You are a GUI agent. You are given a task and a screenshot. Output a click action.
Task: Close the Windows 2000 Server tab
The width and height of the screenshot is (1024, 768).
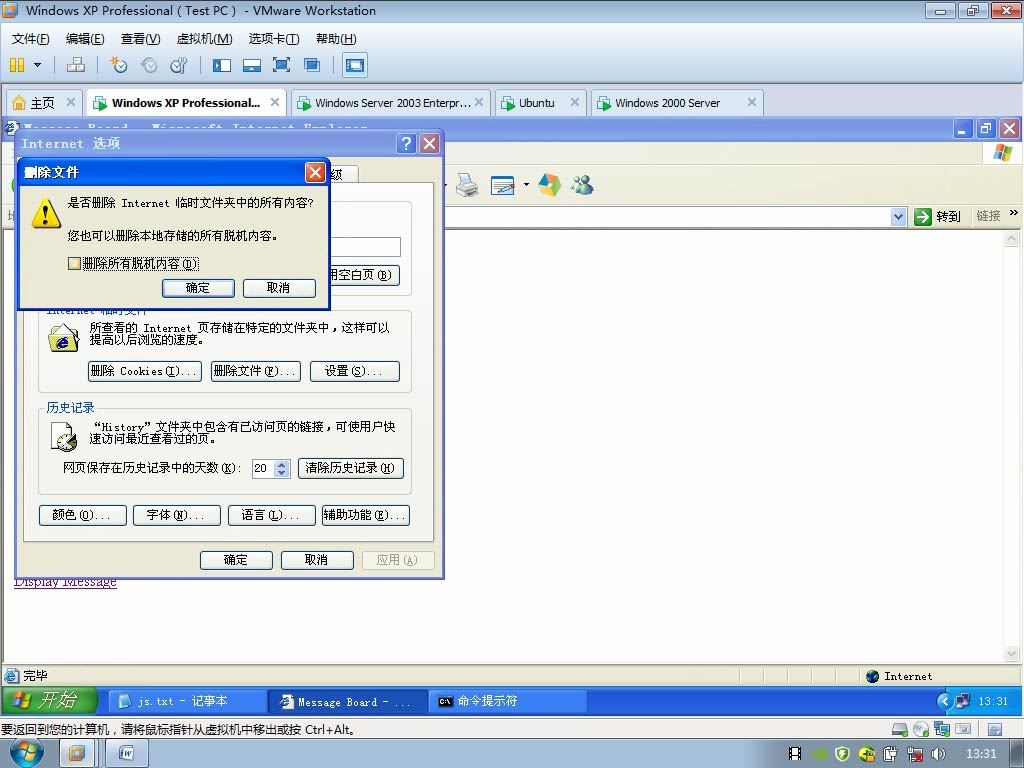[752, 102]
